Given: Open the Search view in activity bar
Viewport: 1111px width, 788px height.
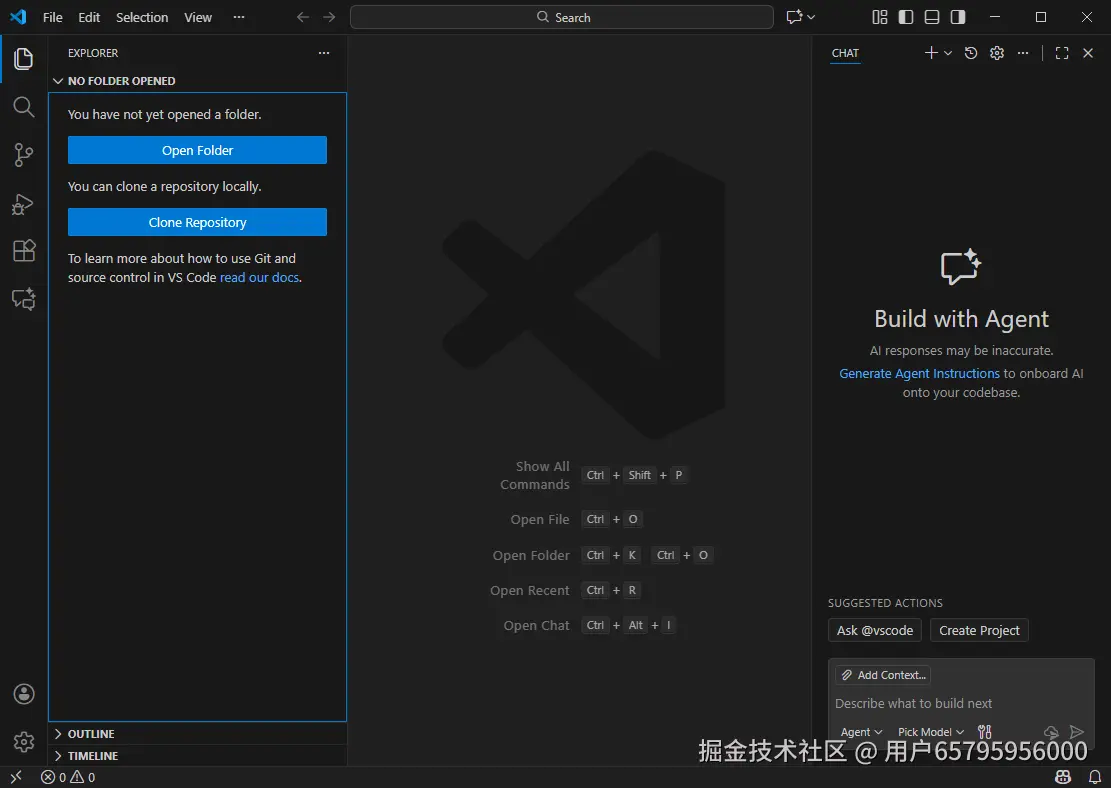Looking at the screenshot, I should click(x=23, y=107).
